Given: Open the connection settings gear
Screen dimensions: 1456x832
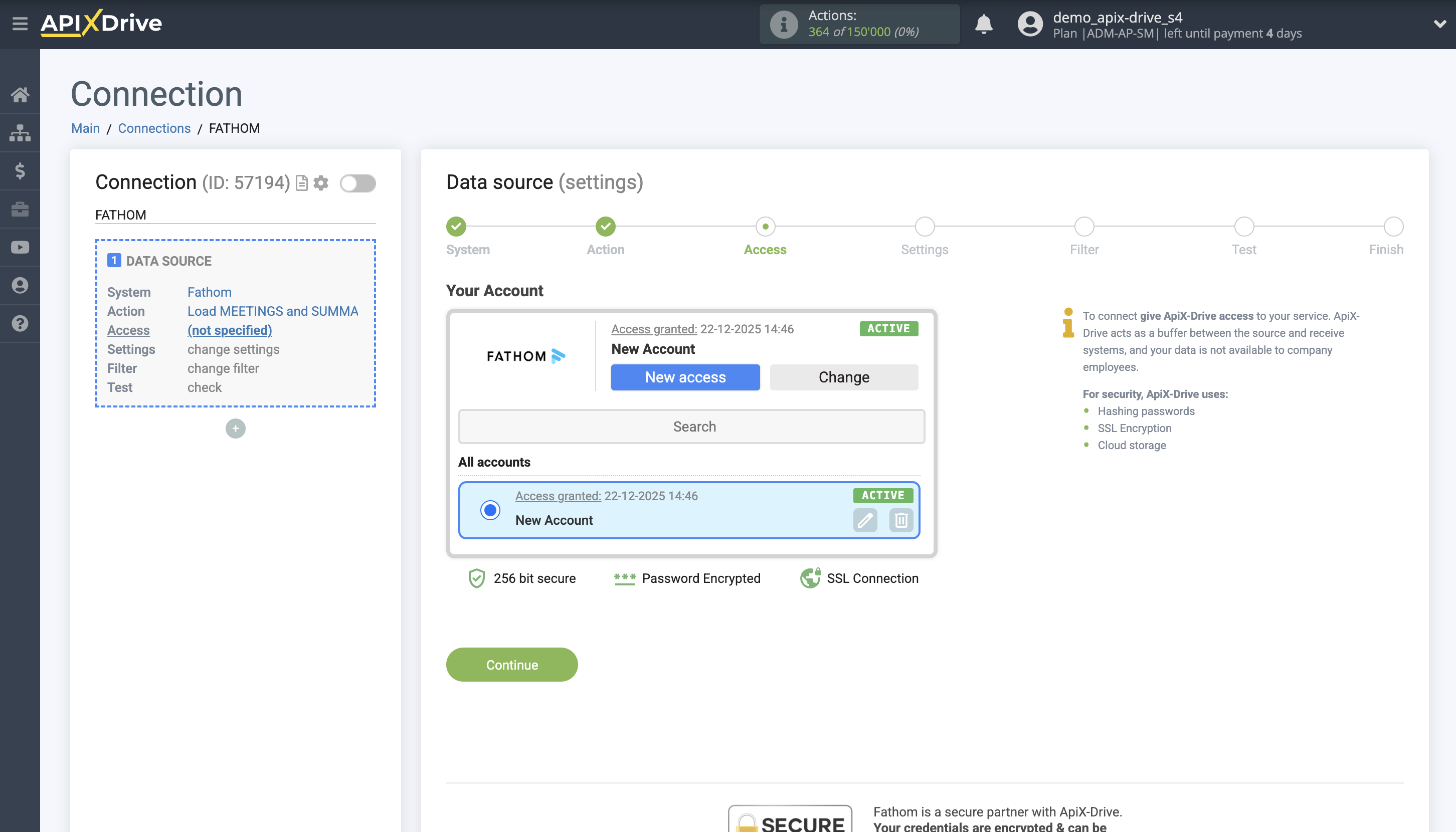Looking at the screenshot, I should click(321, 183).
